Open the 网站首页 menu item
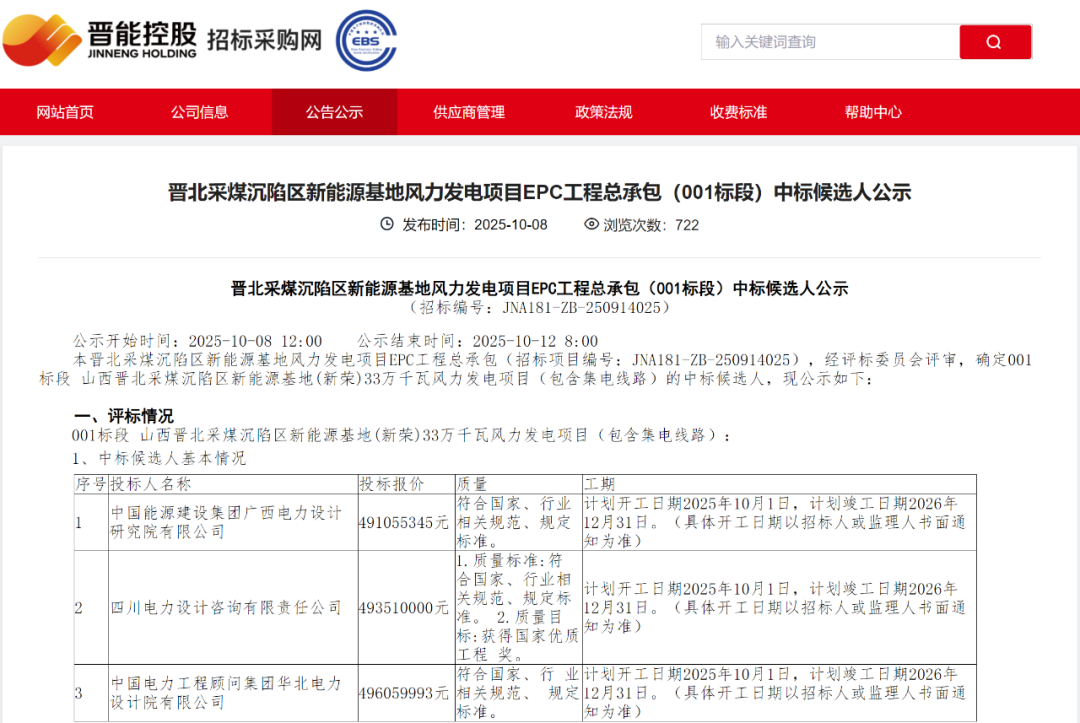1080x723 pixels. tap(65, 112)
